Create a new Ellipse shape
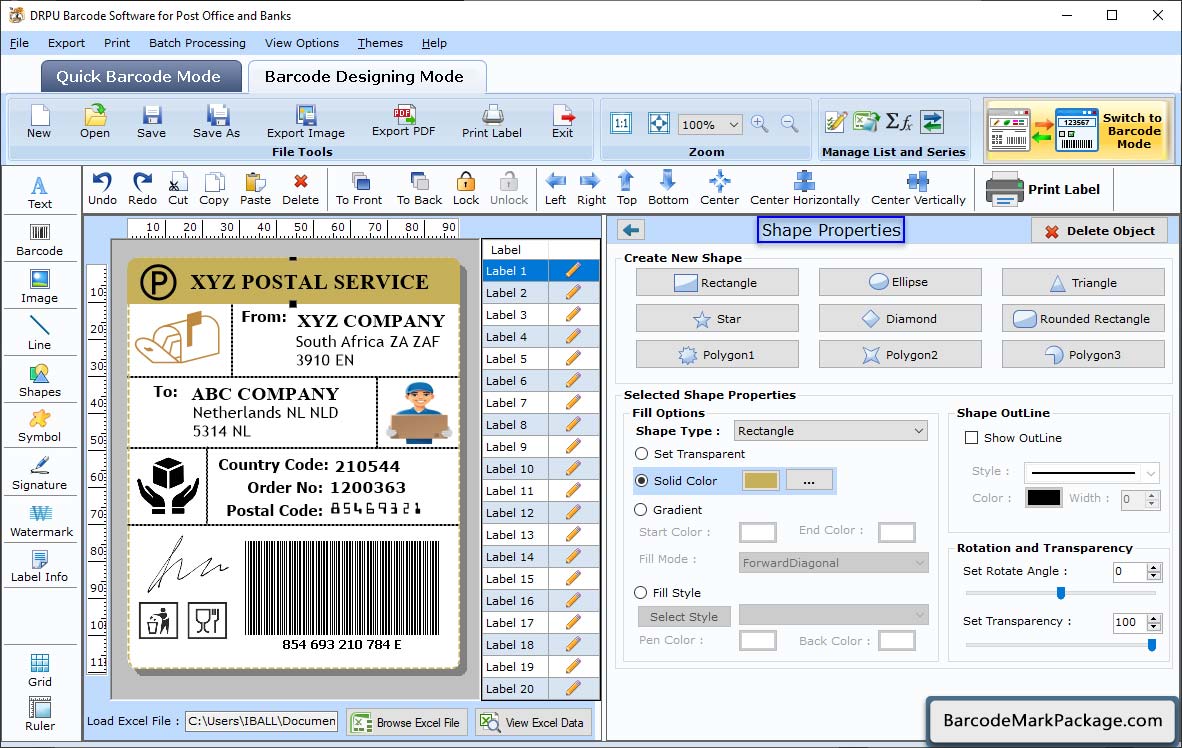1182x748 pixels. pyautogui.click(x=900, y=282)
